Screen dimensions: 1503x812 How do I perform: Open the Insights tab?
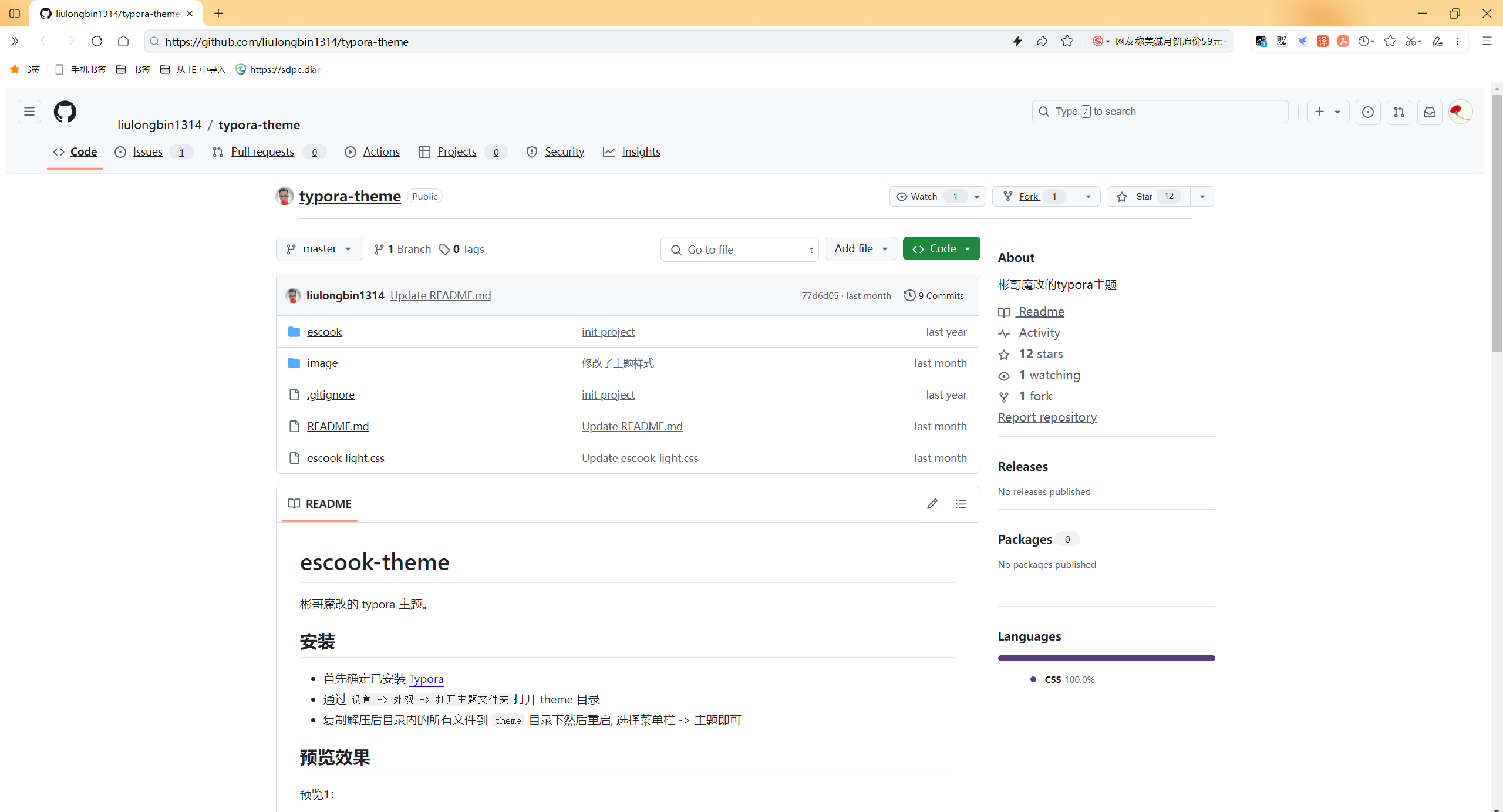632,152
